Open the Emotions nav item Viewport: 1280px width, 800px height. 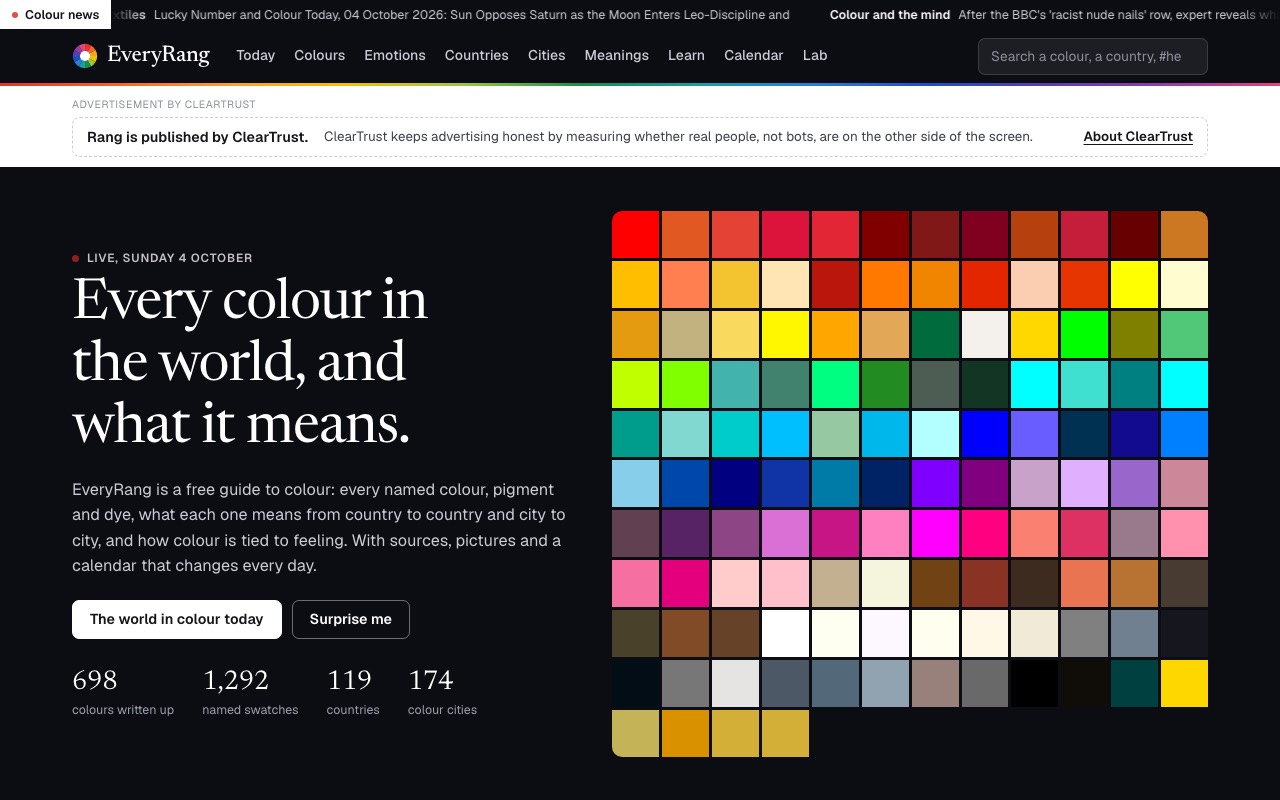click(x=394, y=55)
